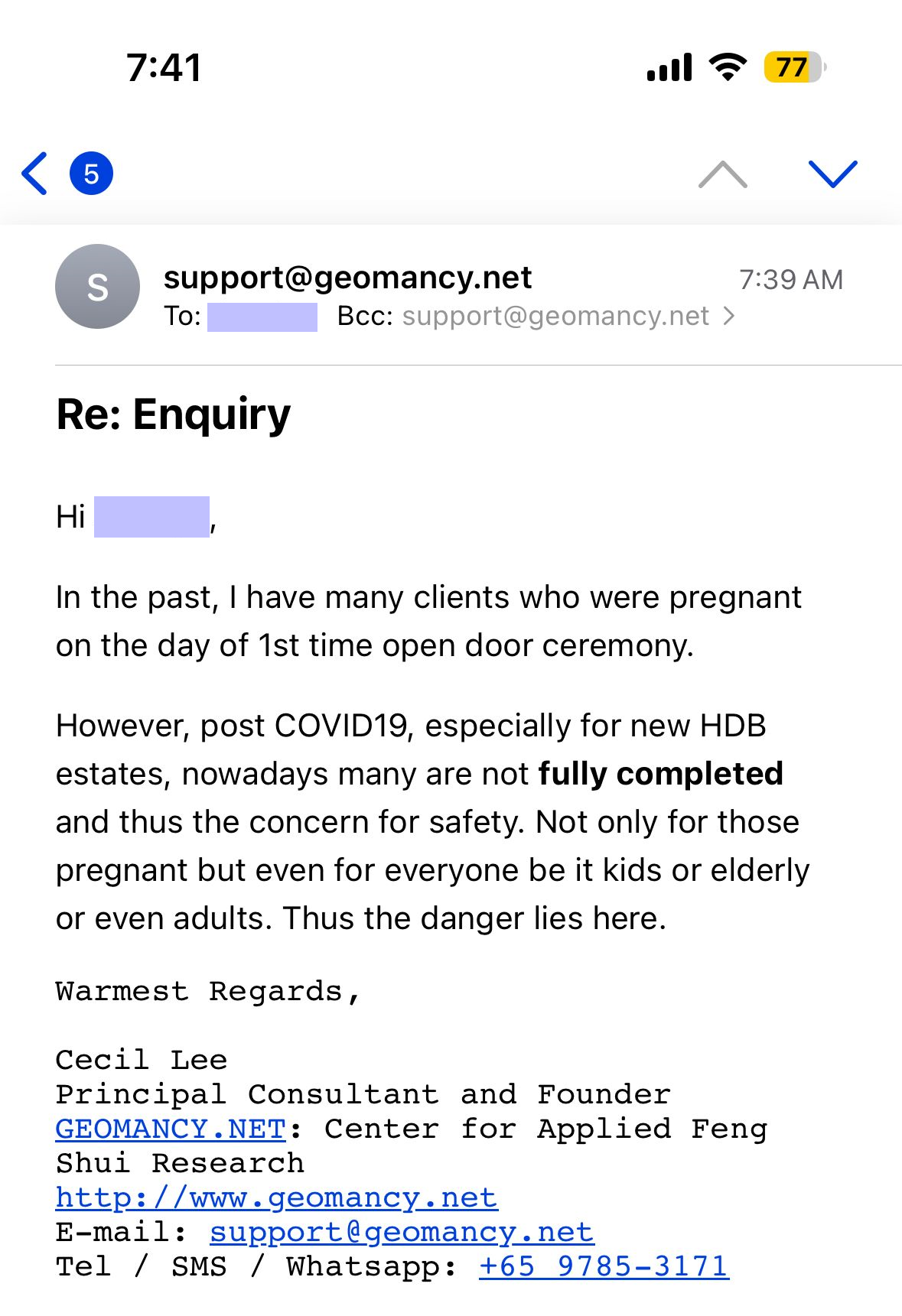Tap the Re: Enquiry subject line

[x=174, y=414]
